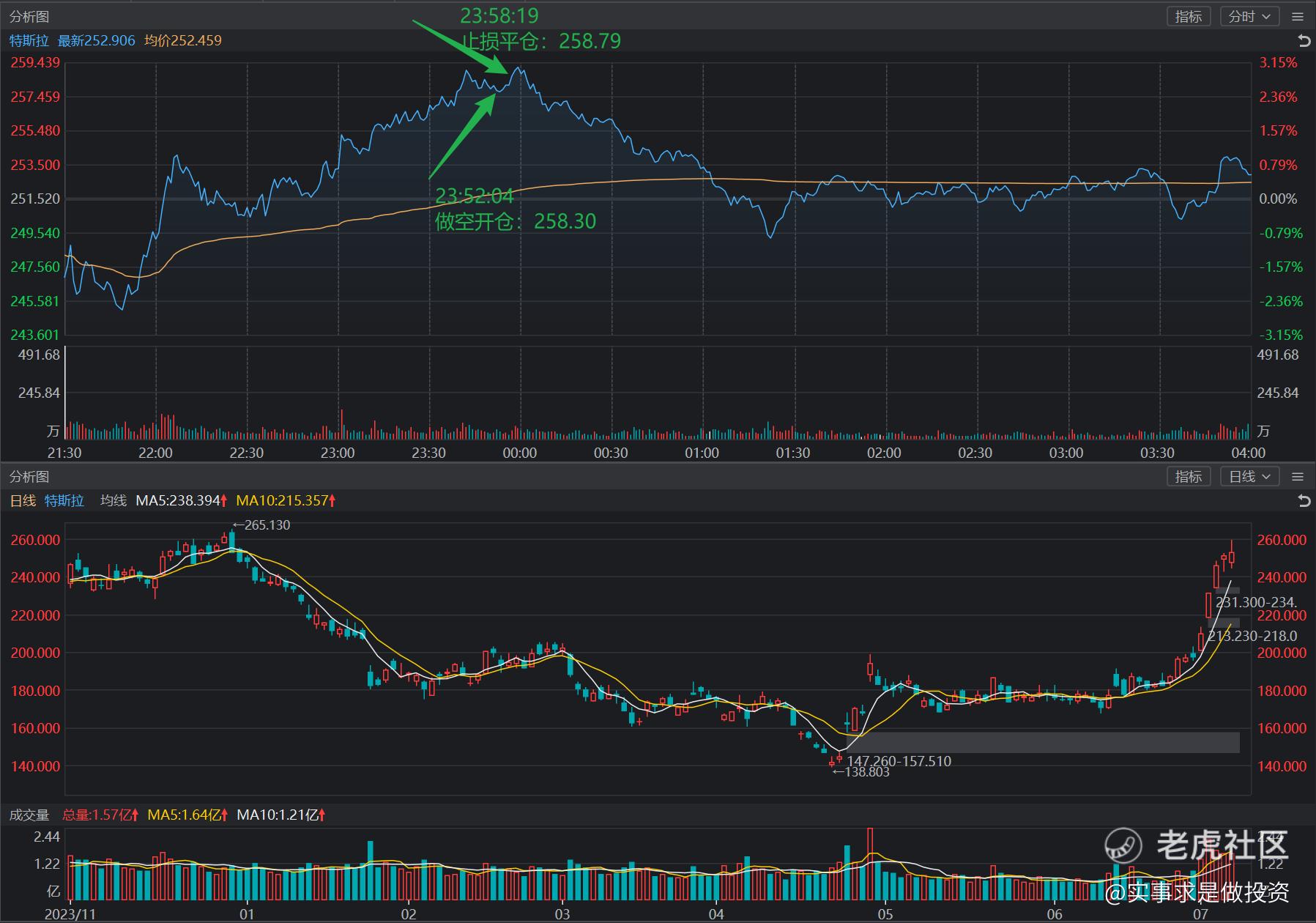Click 147.260-157.510 gap zone label
1316x923 pixels.
[x=899, y=761]
